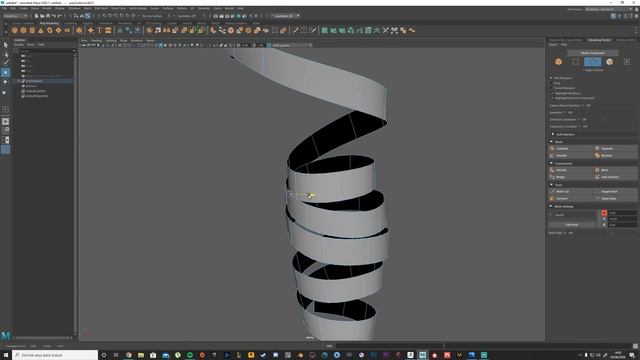Open the Edit Mesh menu
The width and height of the screenshot is (640, 360).
point(101,8)
